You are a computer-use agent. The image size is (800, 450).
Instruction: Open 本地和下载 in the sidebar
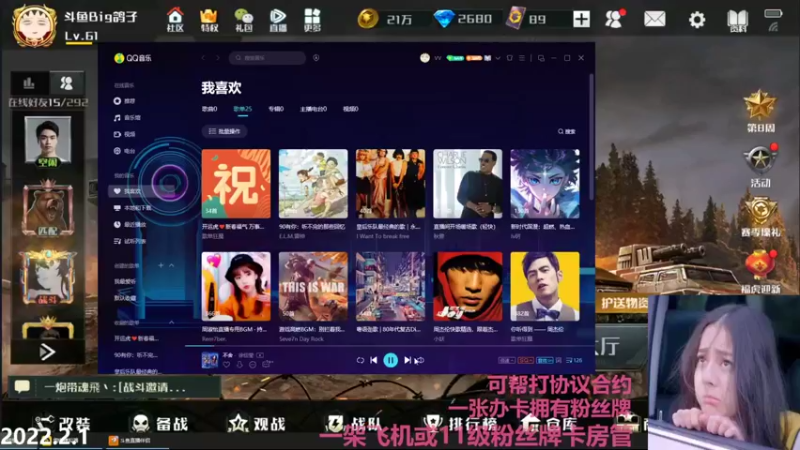[133, 208]
